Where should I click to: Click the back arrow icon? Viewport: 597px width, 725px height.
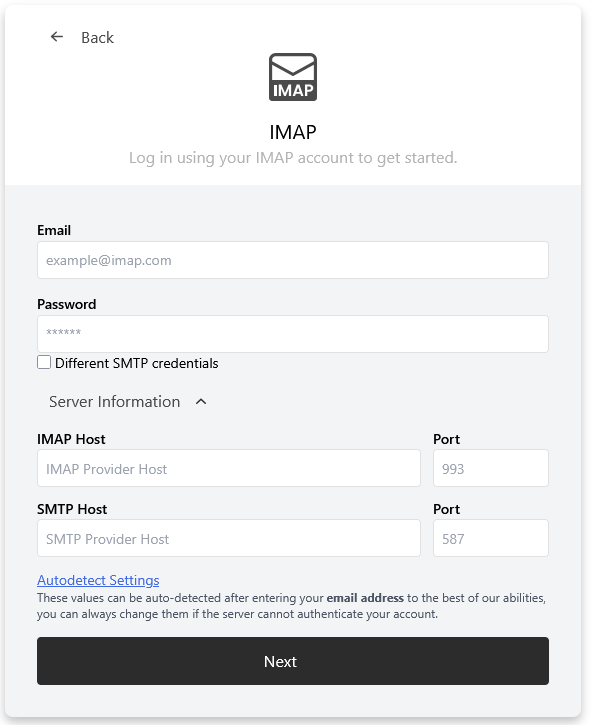click(x=56, y=37)
